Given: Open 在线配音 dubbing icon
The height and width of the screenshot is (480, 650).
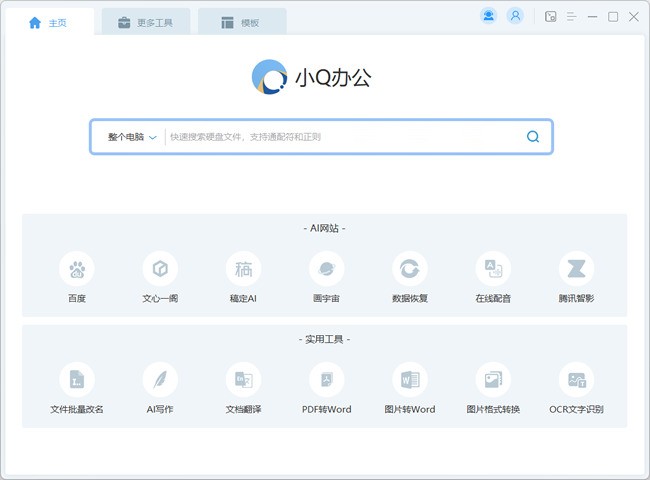Looking at the screenshot, I should (493, 268).
